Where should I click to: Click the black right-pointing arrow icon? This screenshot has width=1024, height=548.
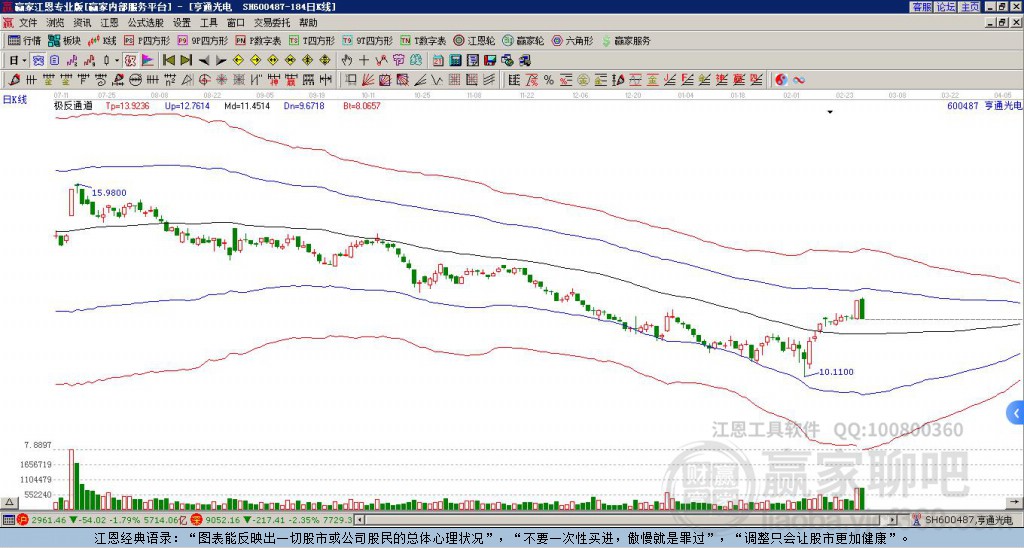click(221, 61)
